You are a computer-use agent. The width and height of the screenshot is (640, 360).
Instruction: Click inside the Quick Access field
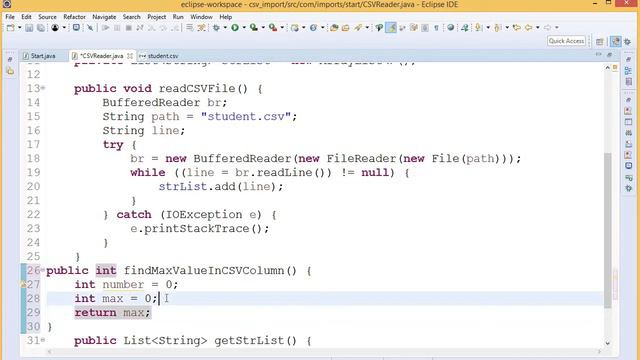[x=566, y=41]
